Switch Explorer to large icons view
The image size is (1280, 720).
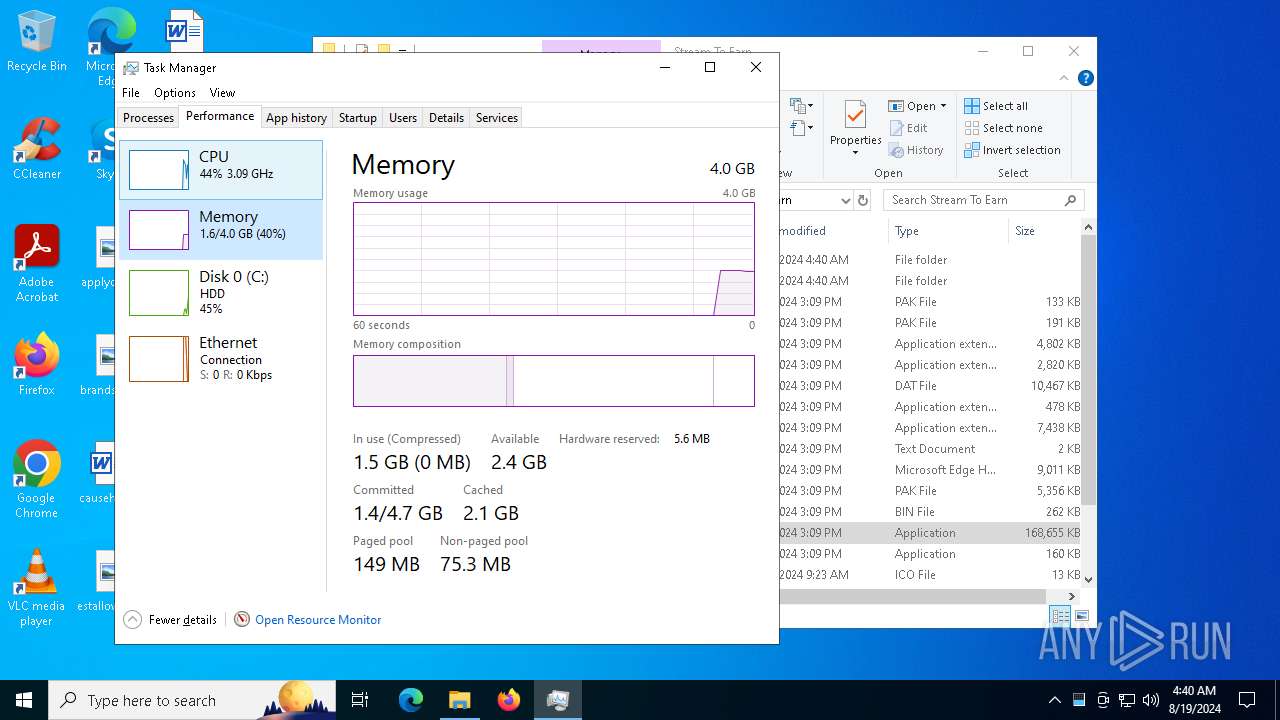coord(1082,616)
